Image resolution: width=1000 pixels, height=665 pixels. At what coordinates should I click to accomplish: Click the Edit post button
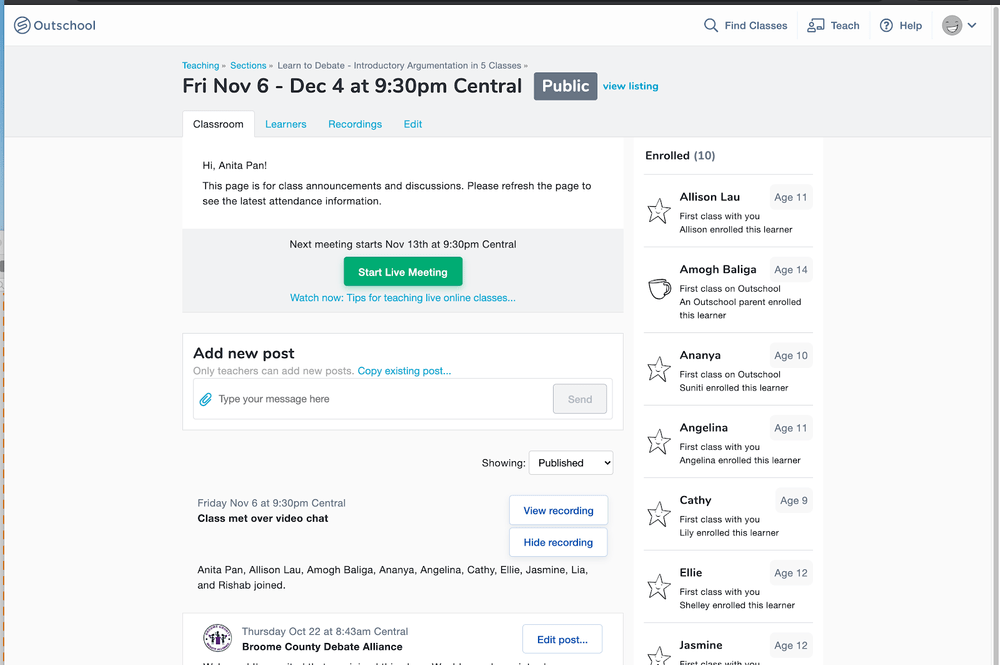562,639
